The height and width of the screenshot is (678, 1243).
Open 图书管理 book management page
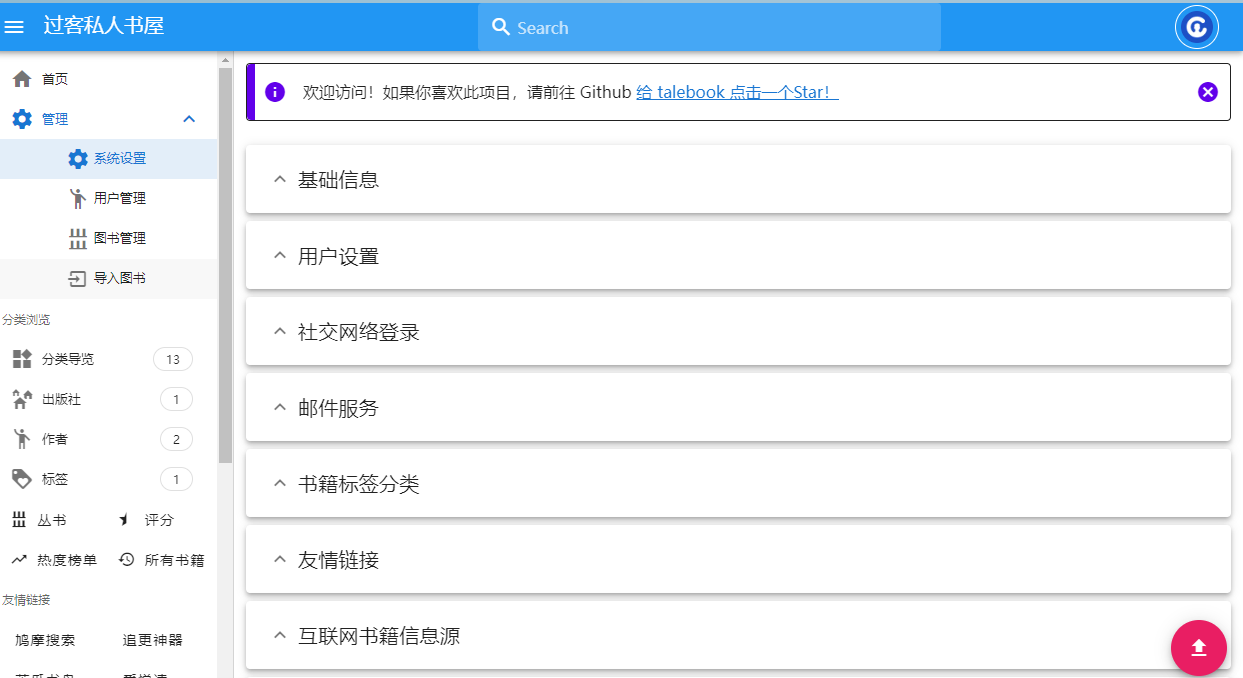119,238
